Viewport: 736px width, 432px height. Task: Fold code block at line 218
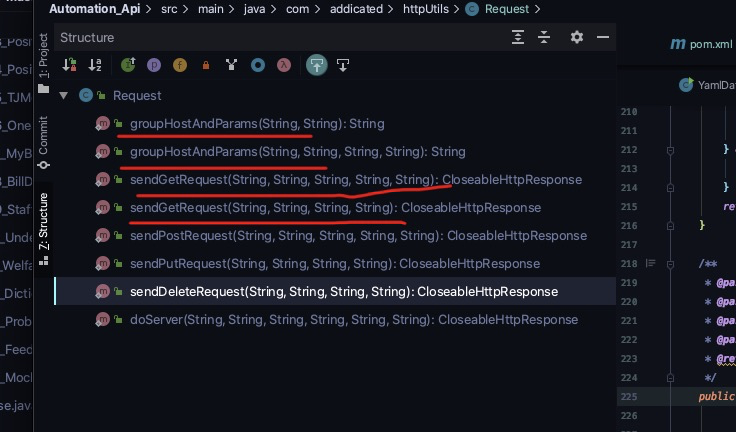point(670,264)
